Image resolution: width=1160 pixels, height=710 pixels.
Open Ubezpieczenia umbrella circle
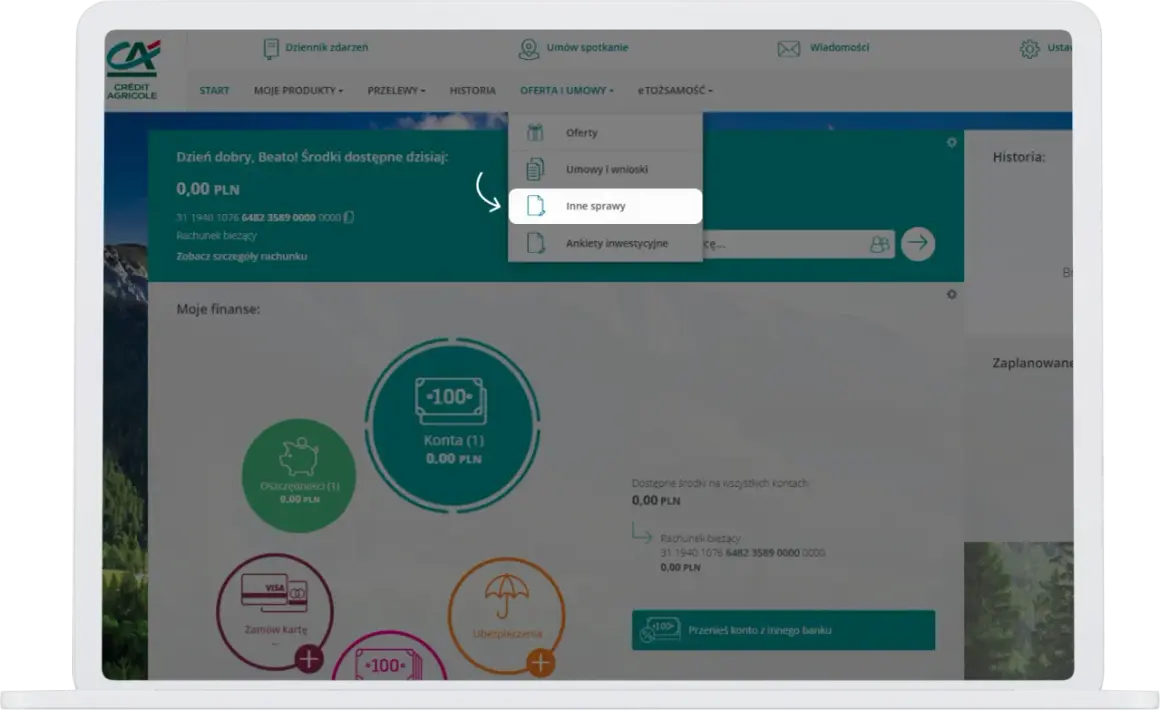506,615
